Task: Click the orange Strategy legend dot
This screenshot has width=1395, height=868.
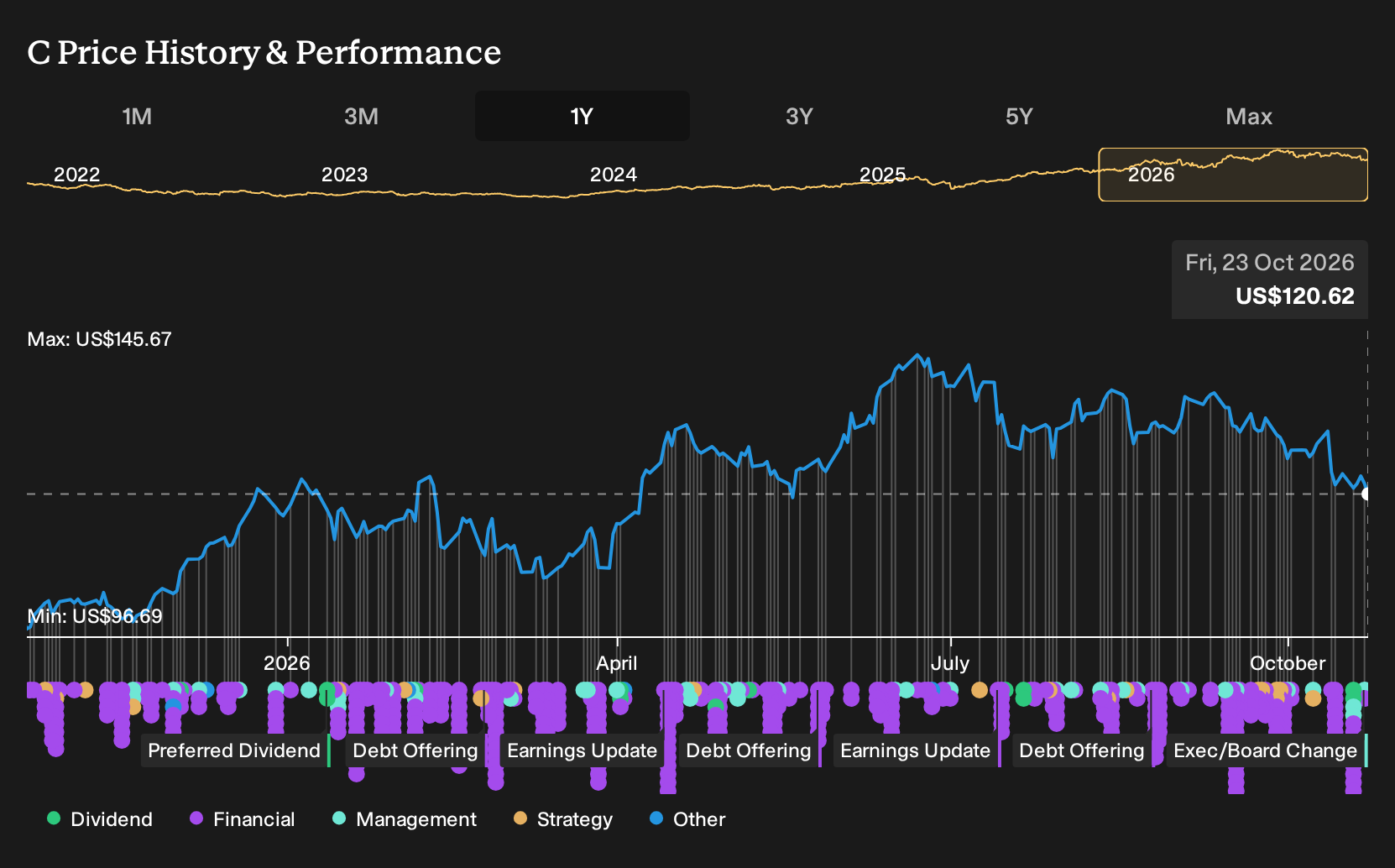Action: click(x=520, y=818)
